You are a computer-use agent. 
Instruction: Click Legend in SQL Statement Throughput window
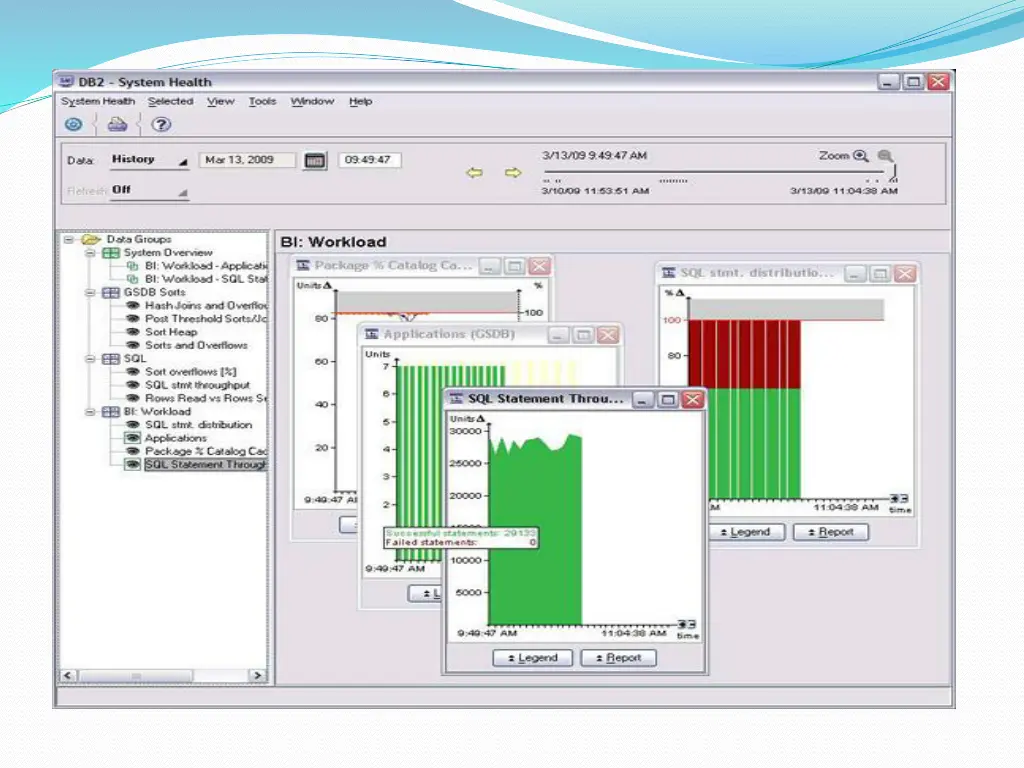point(533,658)
